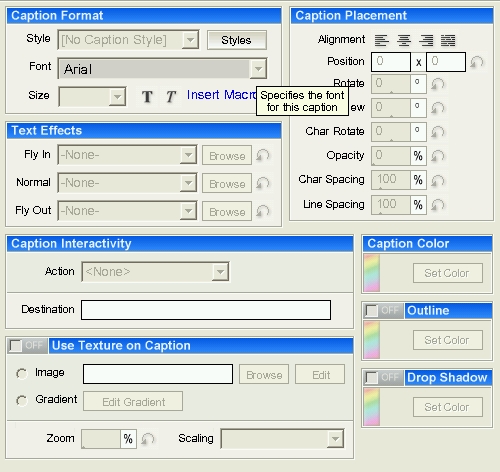Reset the Position value
Image resolution: width=500 pixels, height=472 pixels.
tap(477, 62)
